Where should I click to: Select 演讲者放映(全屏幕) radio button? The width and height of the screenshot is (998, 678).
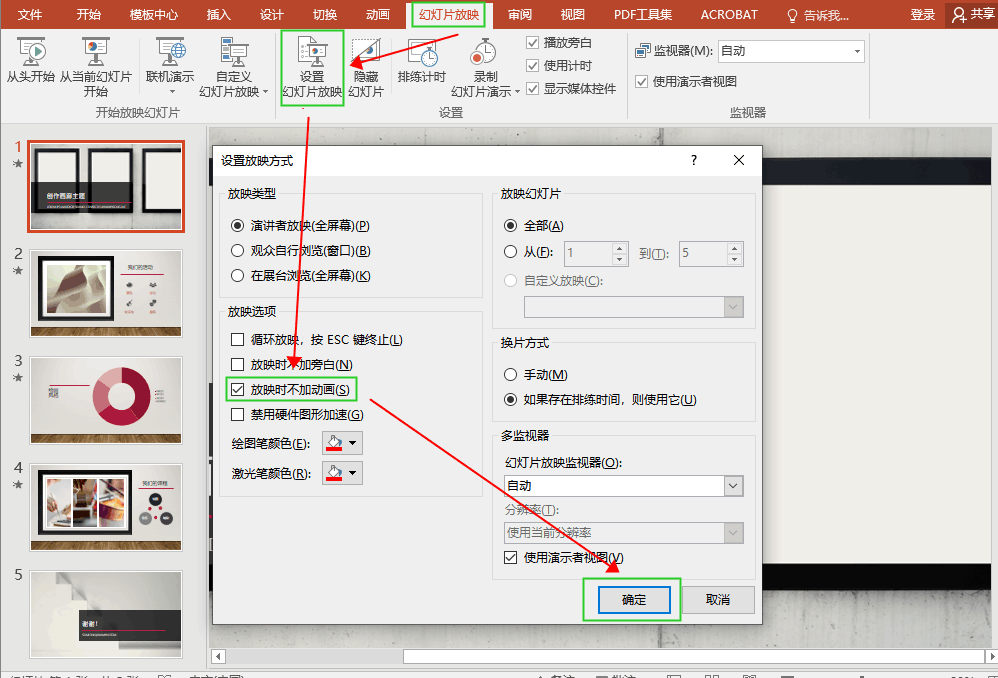pos(237,225)
